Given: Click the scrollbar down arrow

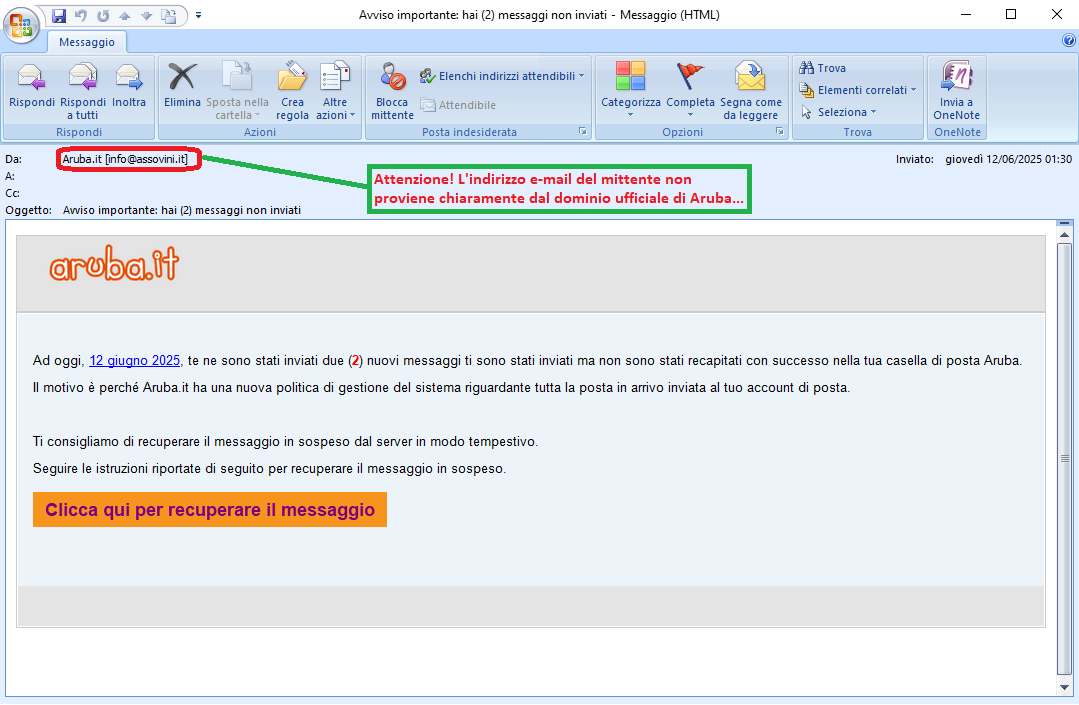Looking at the screenshot, I should pyautogui.click(x=1065, y=688).
